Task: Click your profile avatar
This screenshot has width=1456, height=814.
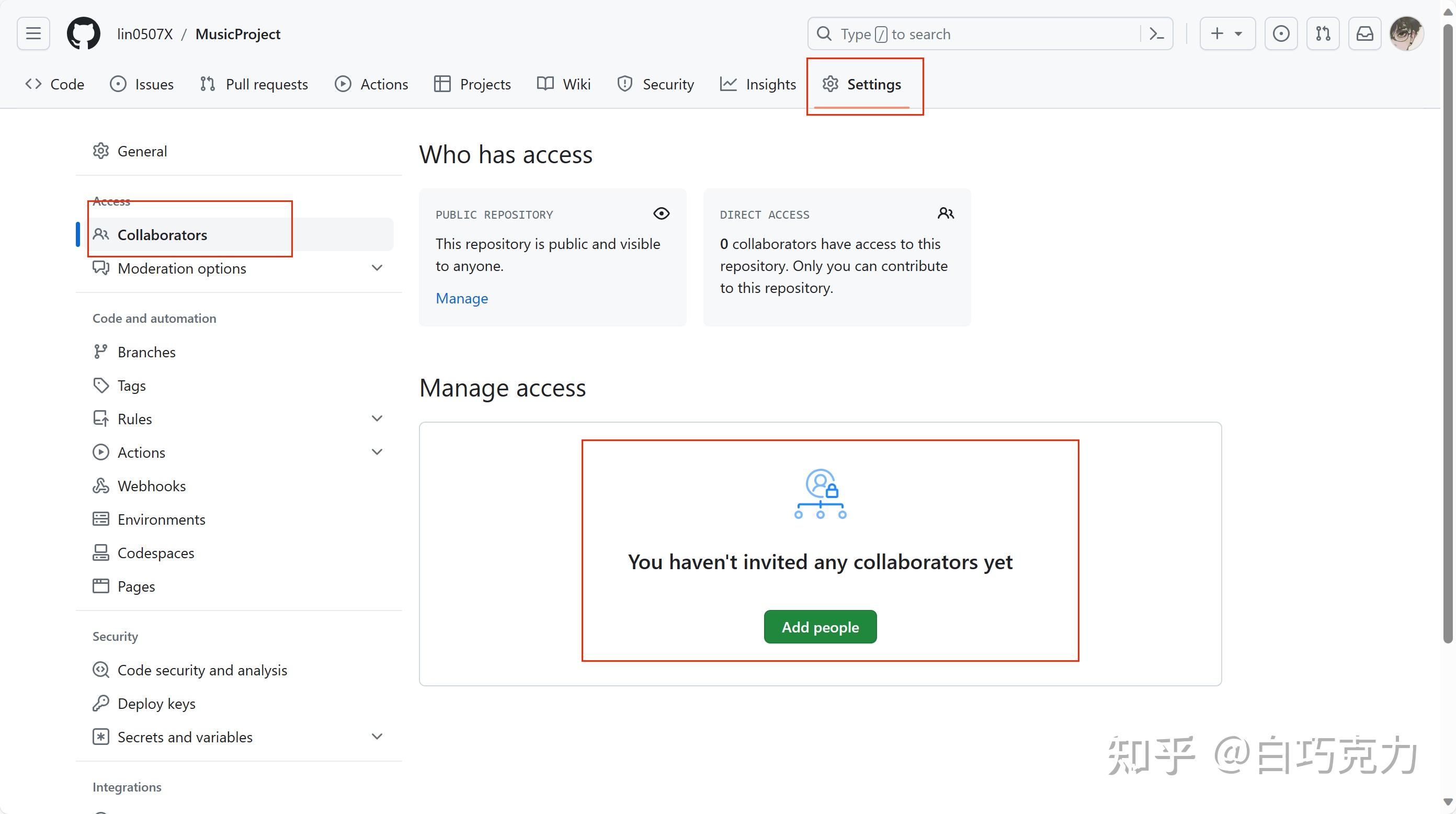Action: point(1407,33)
